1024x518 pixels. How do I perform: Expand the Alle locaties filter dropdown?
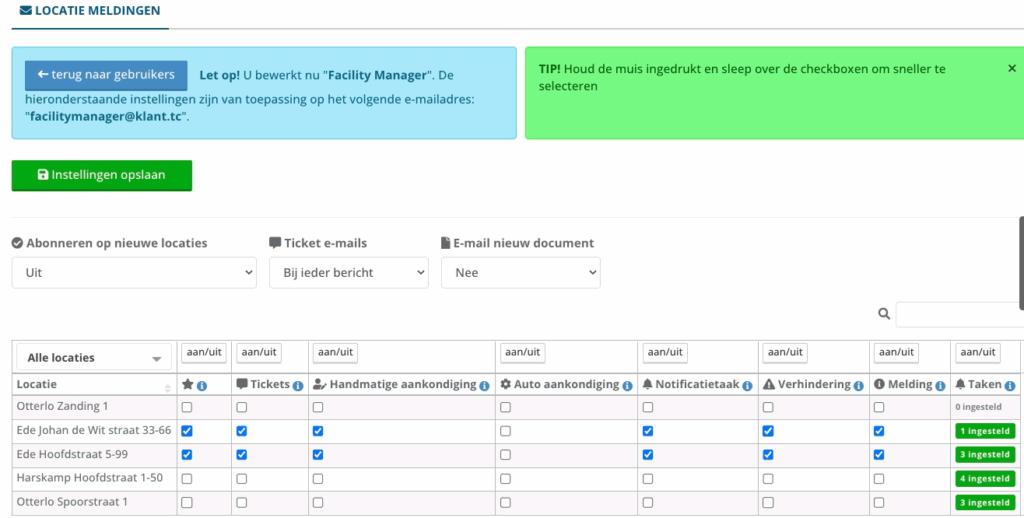point(94,358)
